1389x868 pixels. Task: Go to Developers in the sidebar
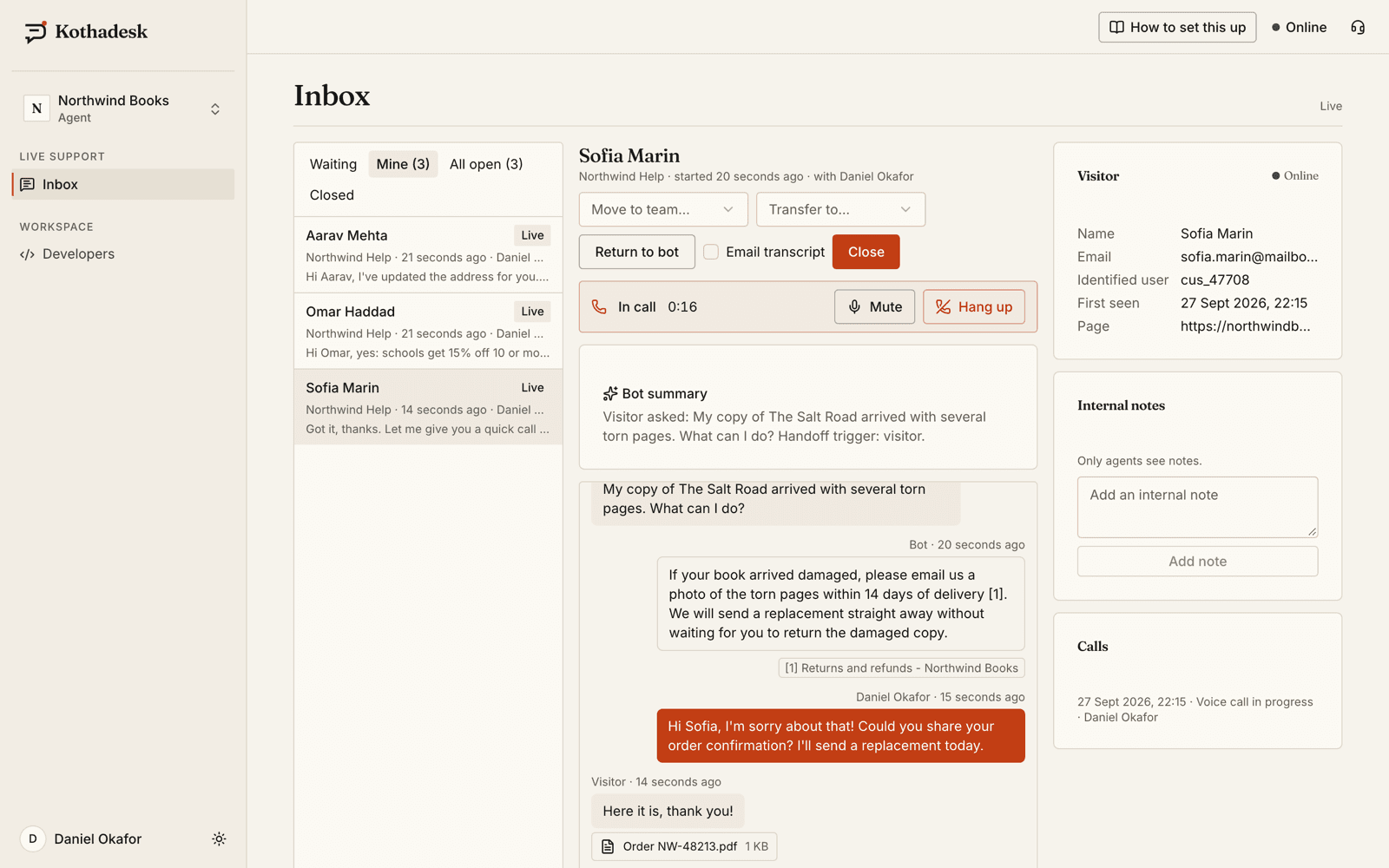[x=122, y=254]
